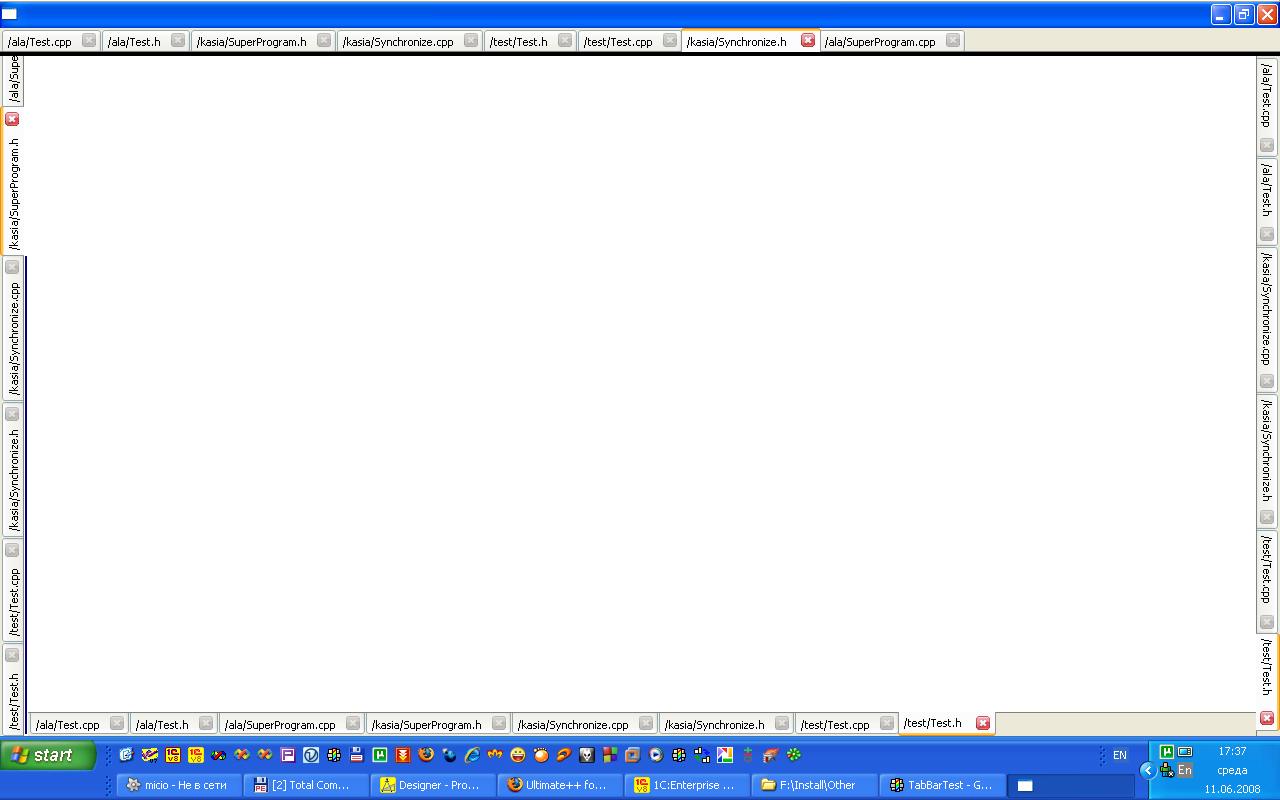Expand hidden system tray icons
Screen dimensions: 1280x800
coord(1148,770)
